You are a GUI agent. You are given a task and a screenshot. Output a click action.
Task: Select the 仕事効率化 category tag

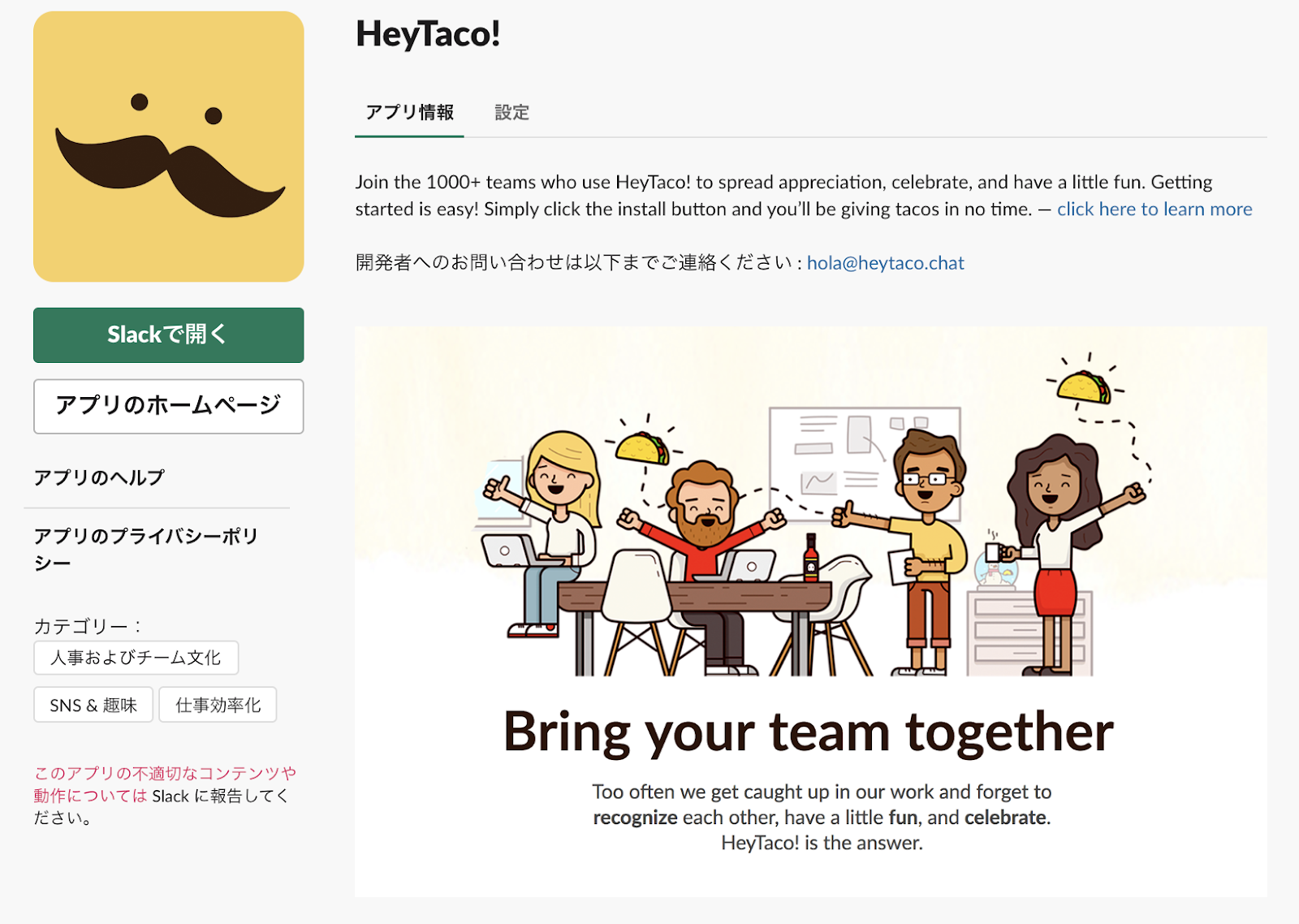point(218,705)
